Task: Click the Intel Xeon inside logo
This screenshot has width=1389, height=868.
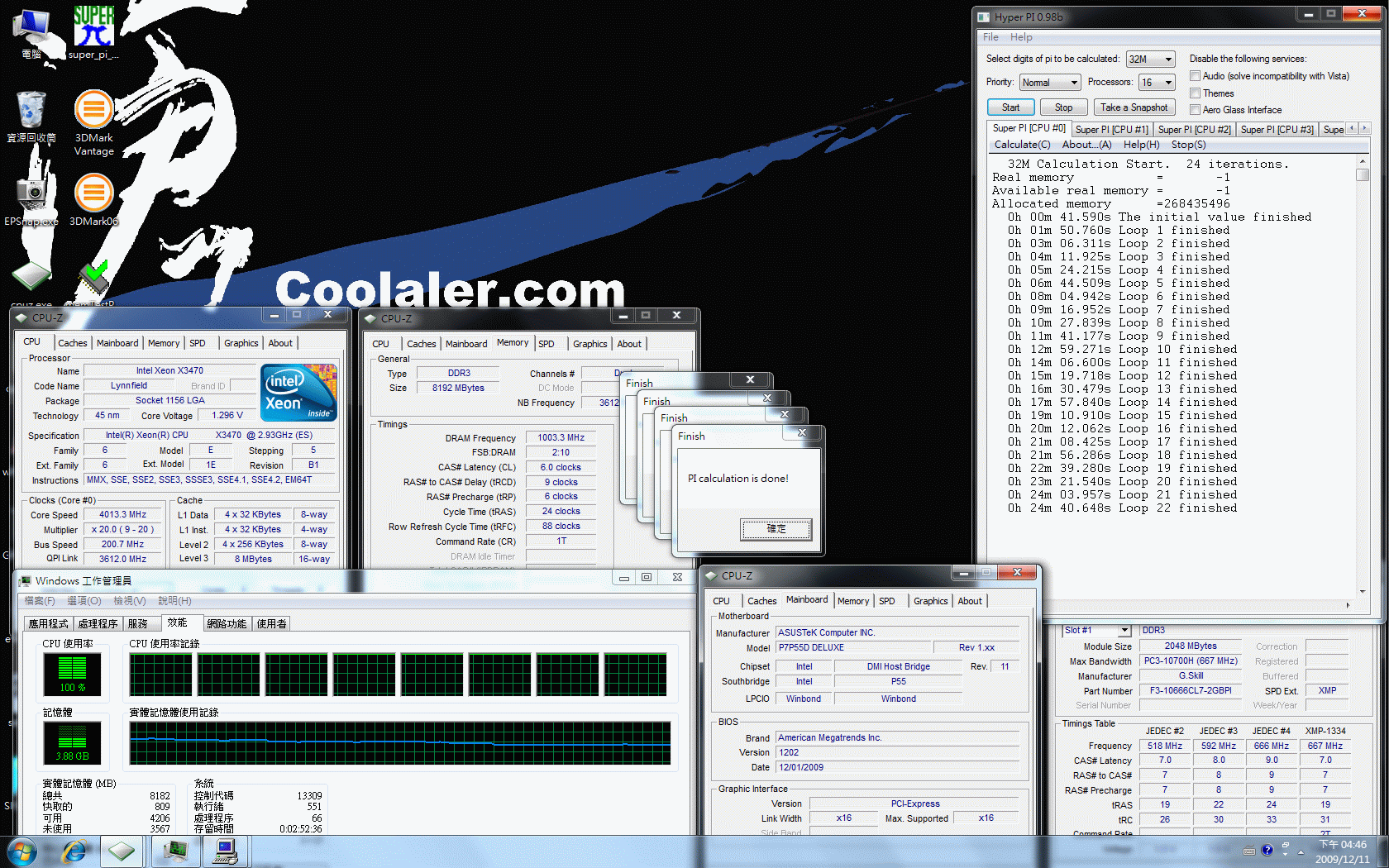Action: click(299, 393)
